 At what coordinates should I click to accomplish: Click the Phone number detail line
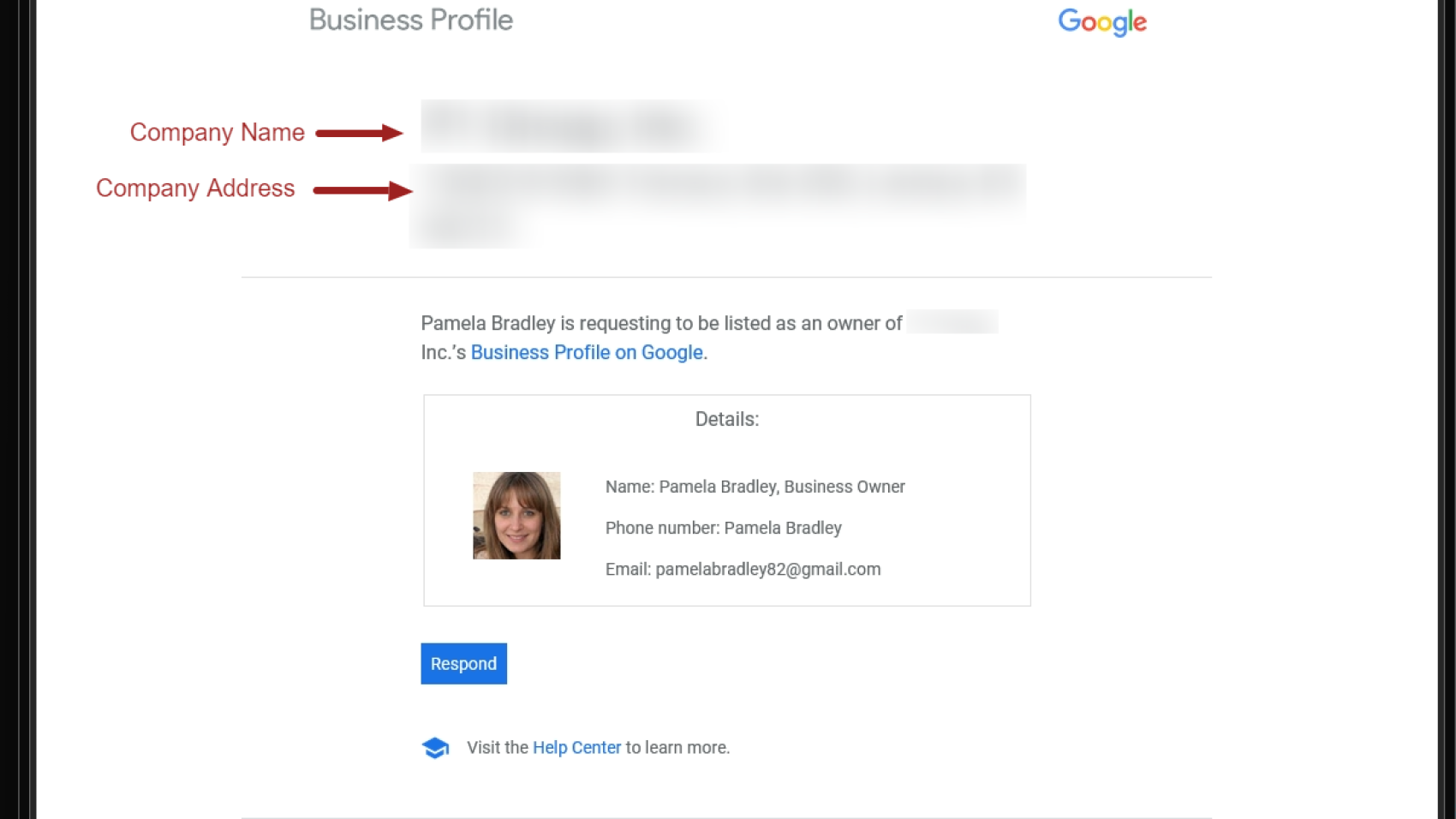click(x=723, y=528)
